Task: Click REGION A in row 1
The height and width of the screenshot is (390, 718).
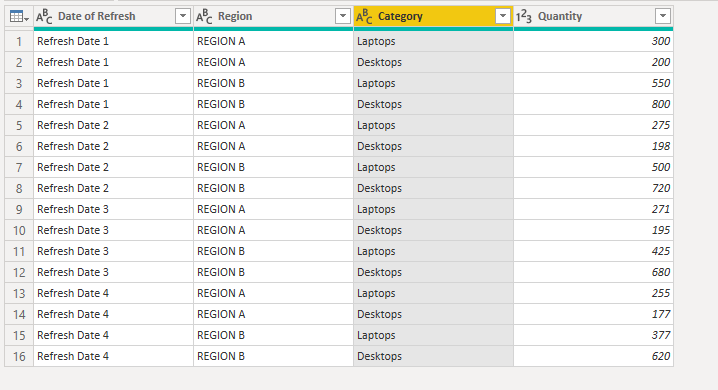Action: click(221, 41)
